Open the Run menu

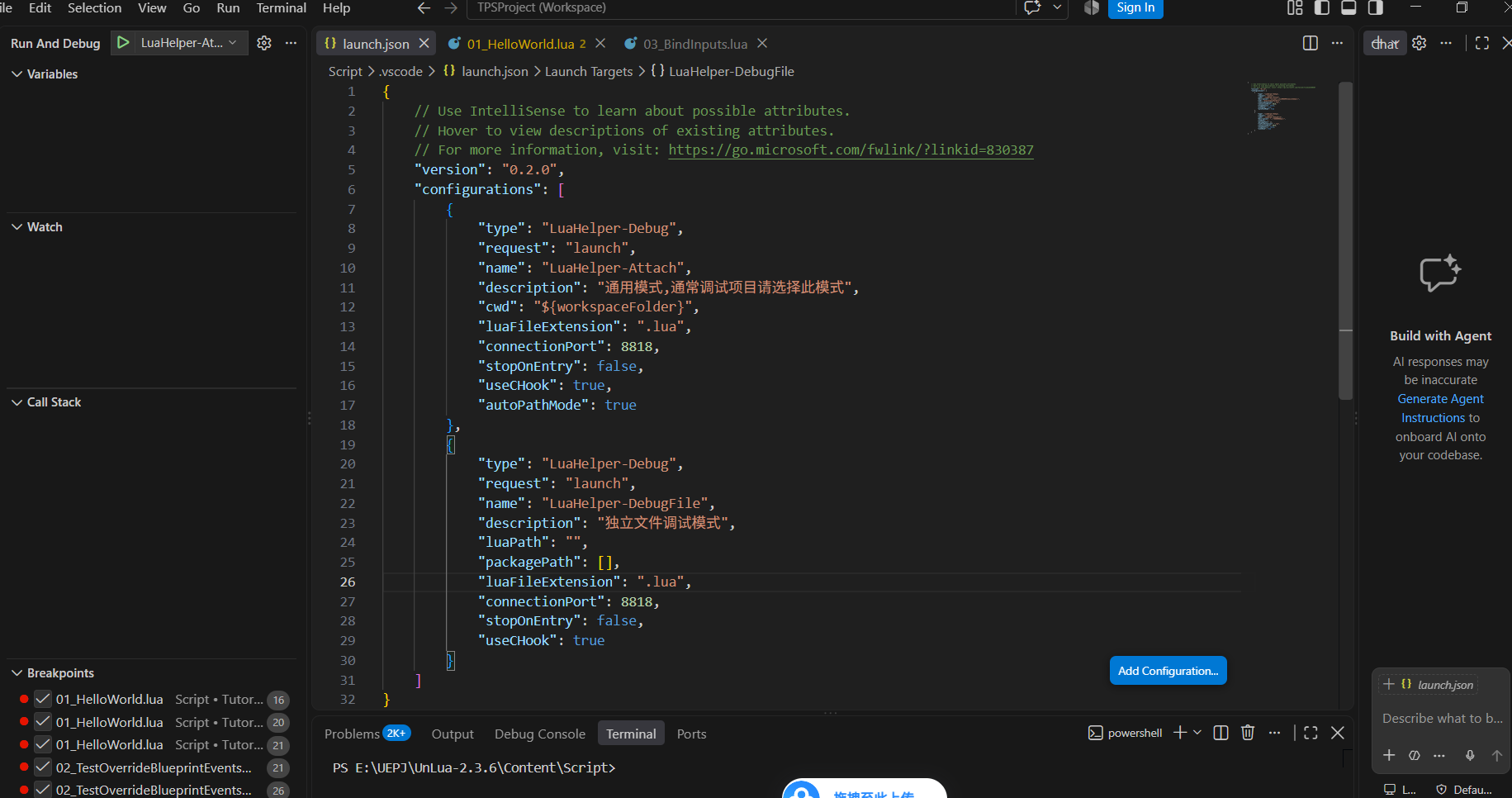228,8
